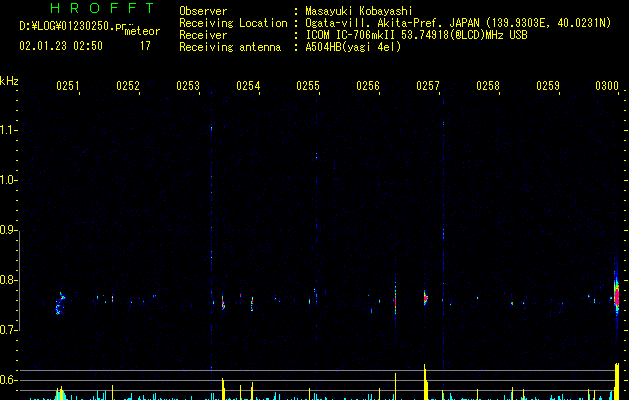
Task: Select the ICOM IC-706mkII receiver value
Action: (416, 35)
